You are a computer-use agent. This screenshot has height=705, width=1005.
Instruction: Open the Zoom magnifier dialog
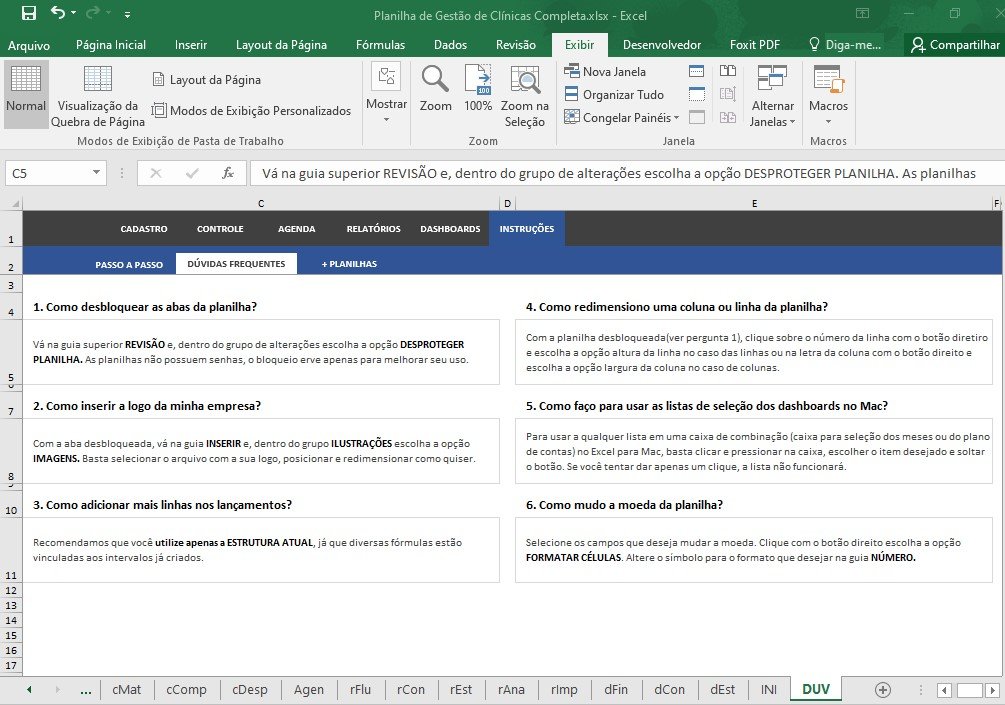click(435, 90)
